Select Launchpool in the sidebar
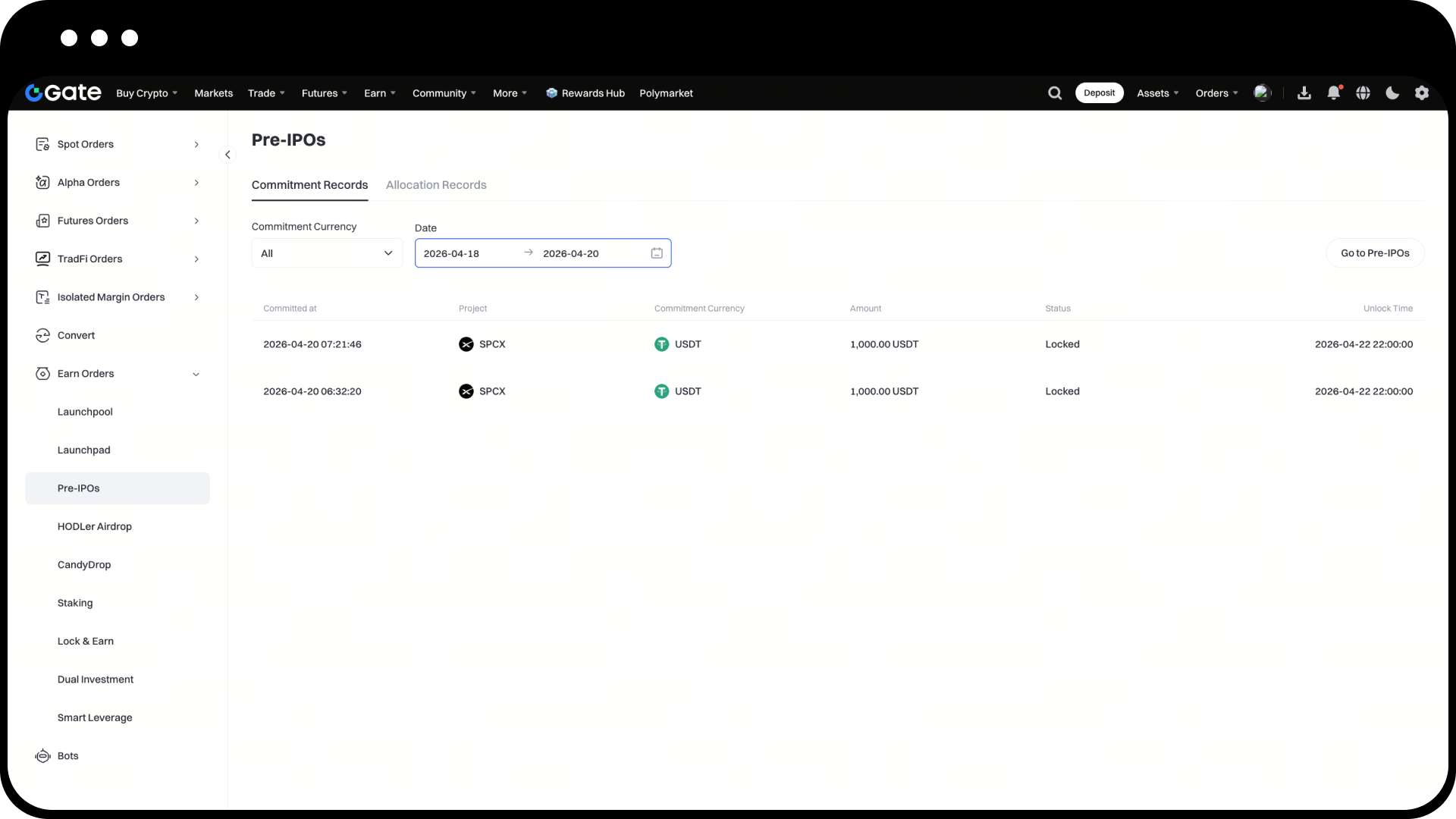The height and width of the screenshot is (819, 1456). [x=85, y=412]
